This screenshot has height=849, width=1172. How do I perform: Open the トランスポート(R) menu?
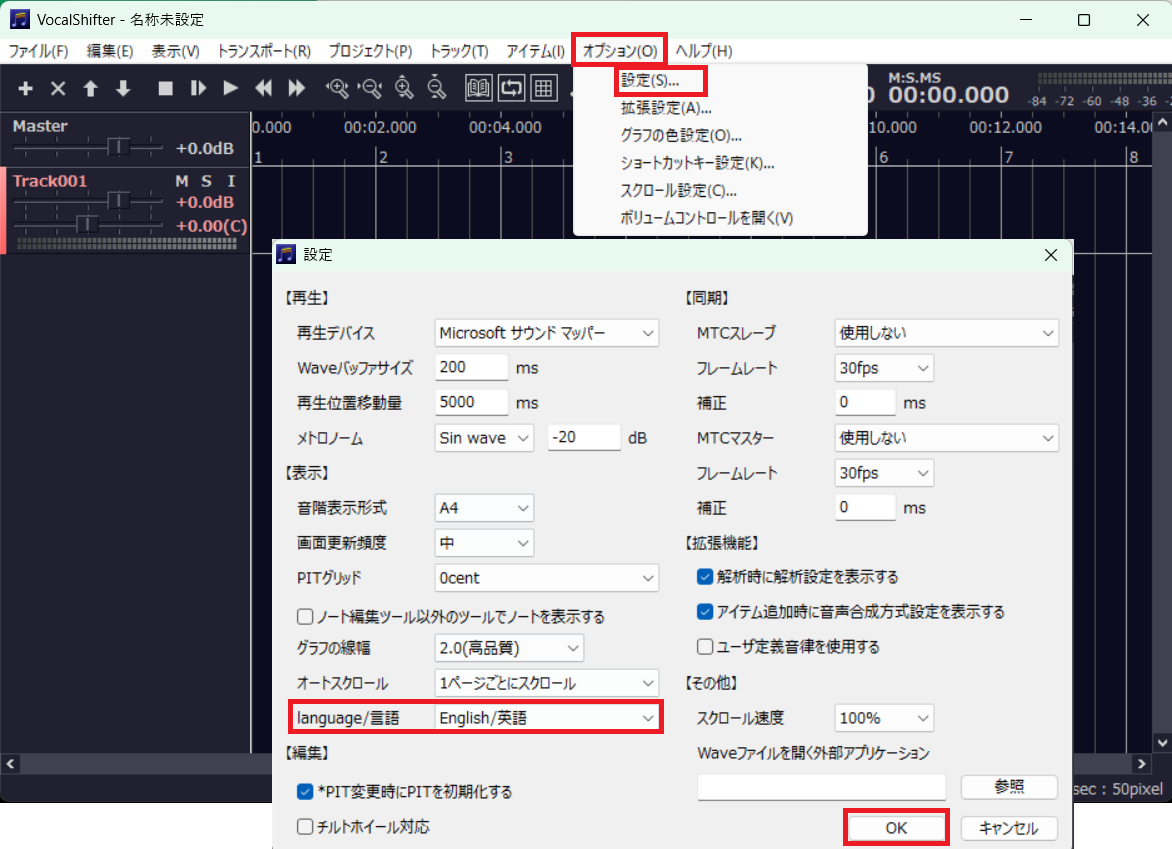[264, 51]
